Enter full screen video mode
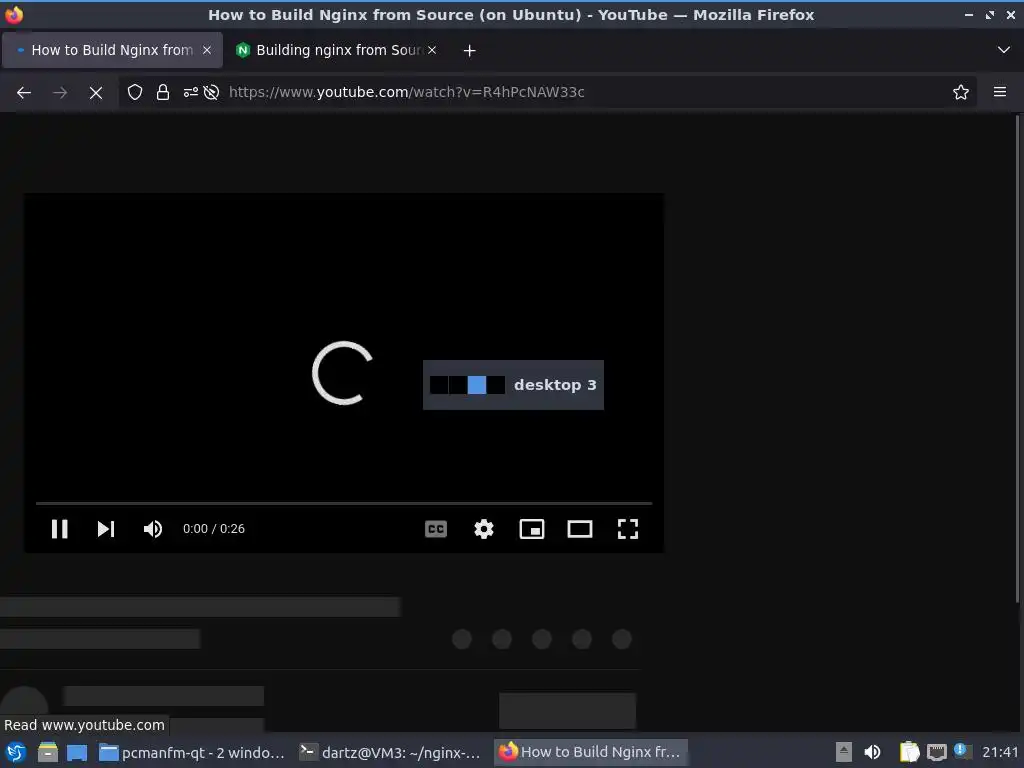Image resolution: width=1024 pixels, height=768 pixels. pos(628,529)
